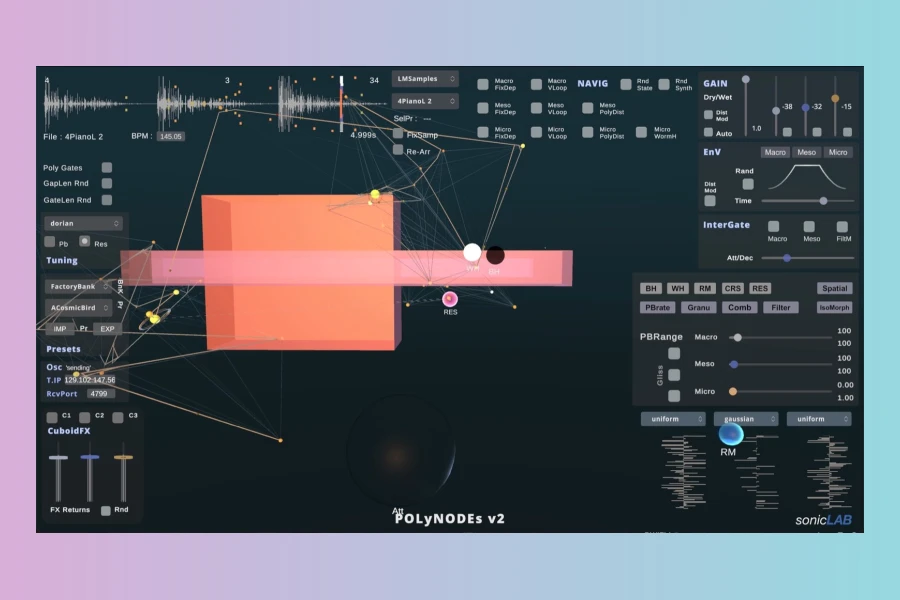Image resolution: width=900 pixels, height=600 pixels.
Task: Enable FX Returns Rnd checkbox
Action: pos(106,510)
